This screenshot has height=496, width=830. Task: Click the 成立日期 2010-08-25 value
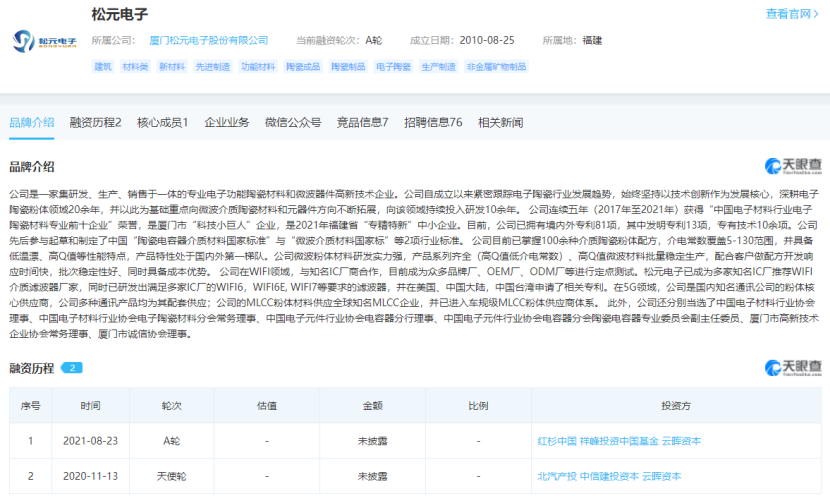[487, 40]
